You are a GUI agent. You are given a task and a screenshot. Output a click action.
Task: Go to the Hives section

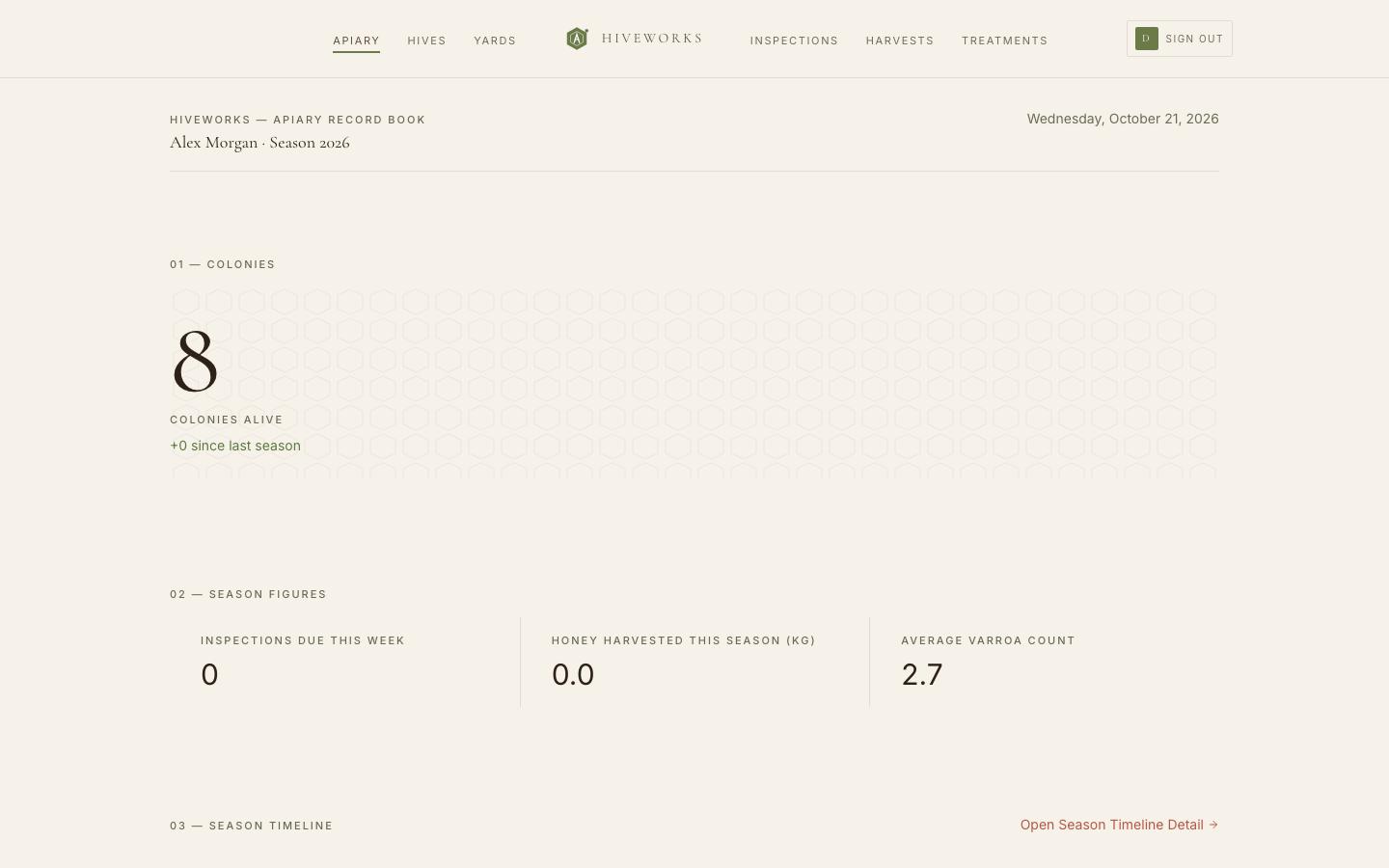(426, 41)
